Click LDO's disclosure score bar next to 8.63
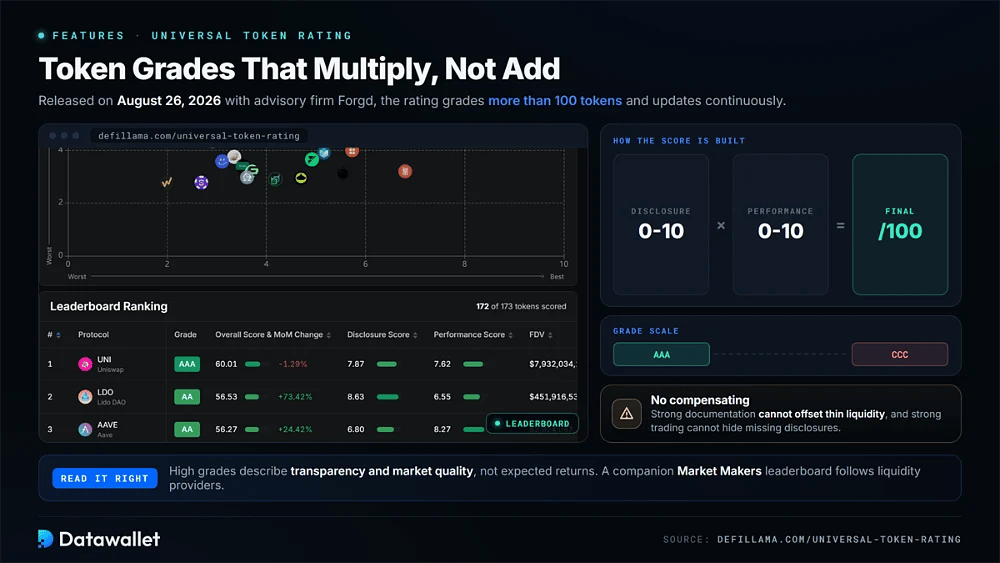1000x563 pixels. coord(387,397)
